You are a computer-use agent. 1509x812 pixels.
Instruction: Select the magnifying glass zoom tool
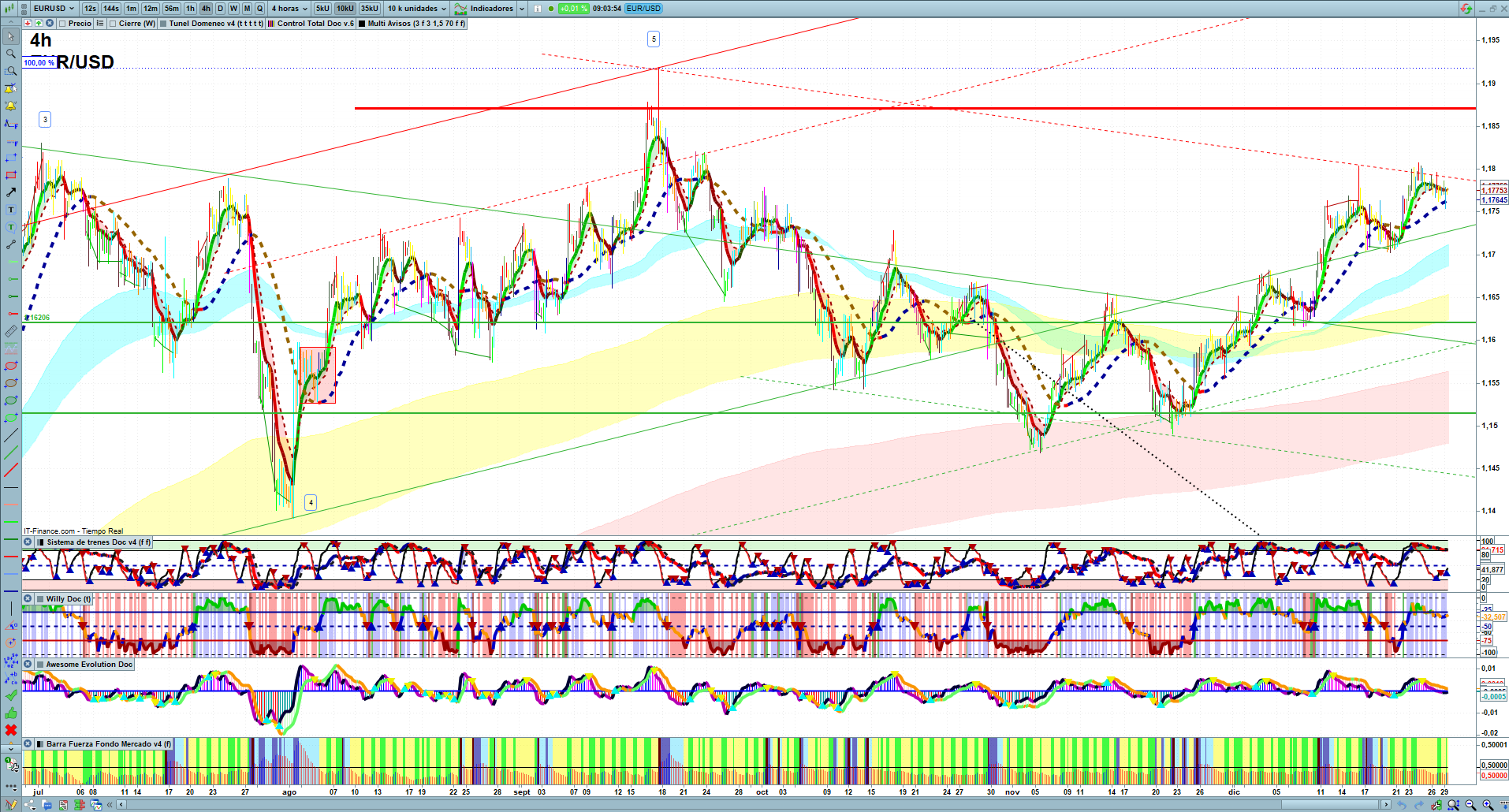coord(10,54)
